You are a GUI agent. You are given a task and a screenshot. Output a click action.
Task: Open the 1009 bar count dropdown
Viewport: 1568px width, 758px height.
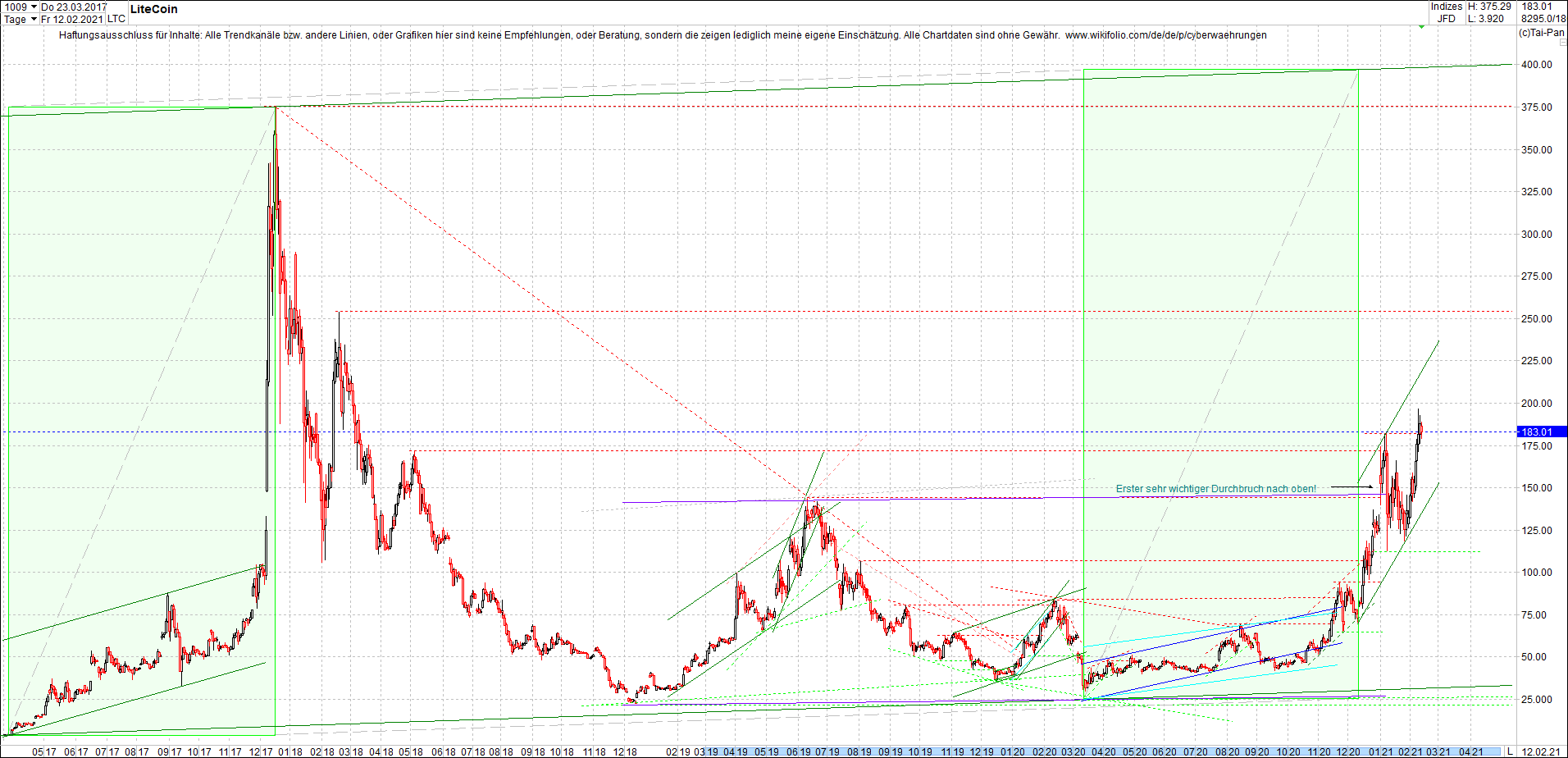coord(34,7)
